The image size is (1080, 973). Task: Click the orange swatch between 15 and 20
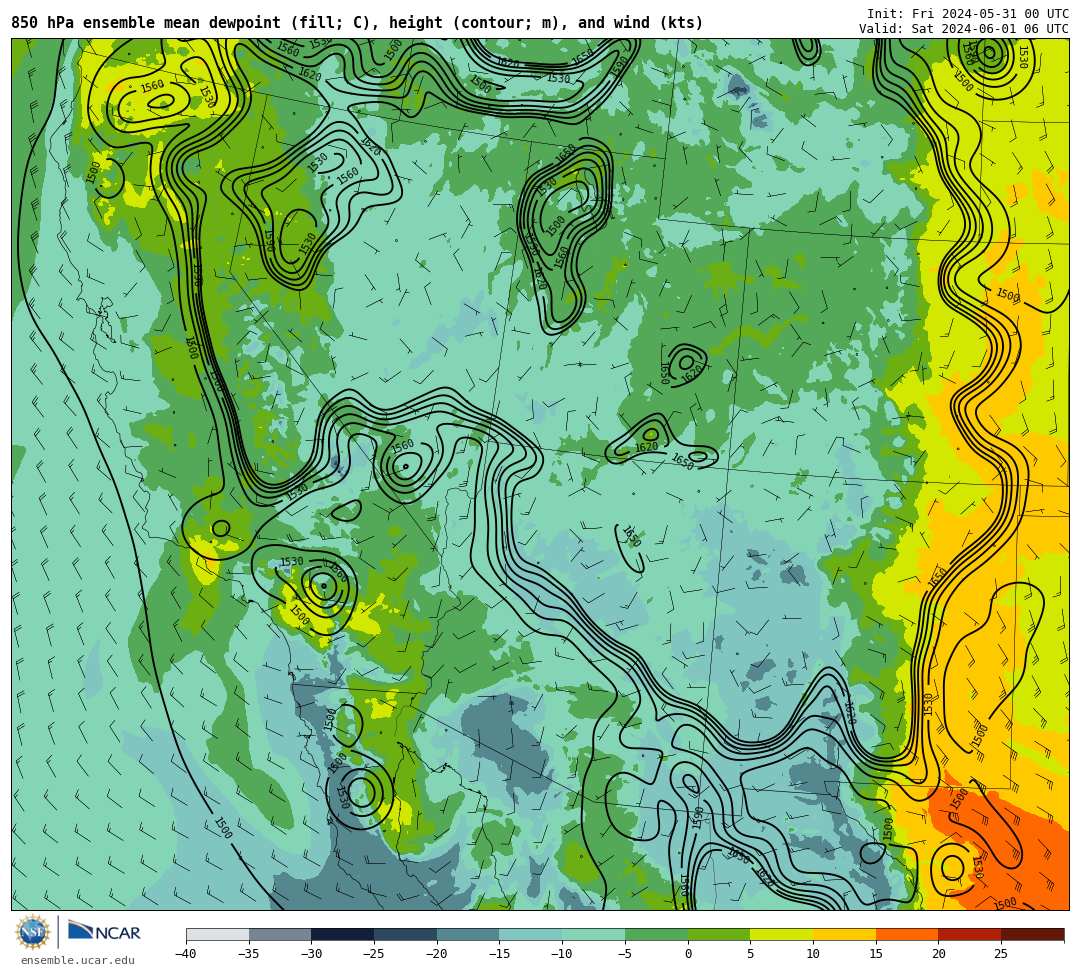tap(907, 934)
